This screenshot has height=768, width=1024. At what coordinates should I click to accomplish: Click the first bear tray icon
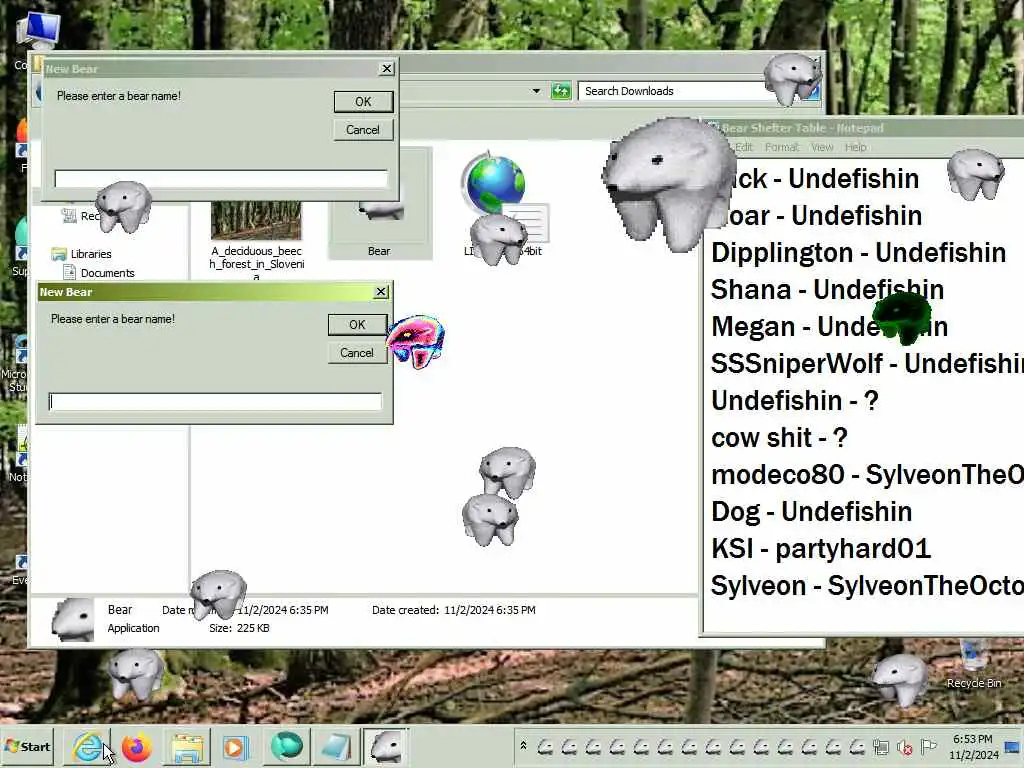point(545,747)
